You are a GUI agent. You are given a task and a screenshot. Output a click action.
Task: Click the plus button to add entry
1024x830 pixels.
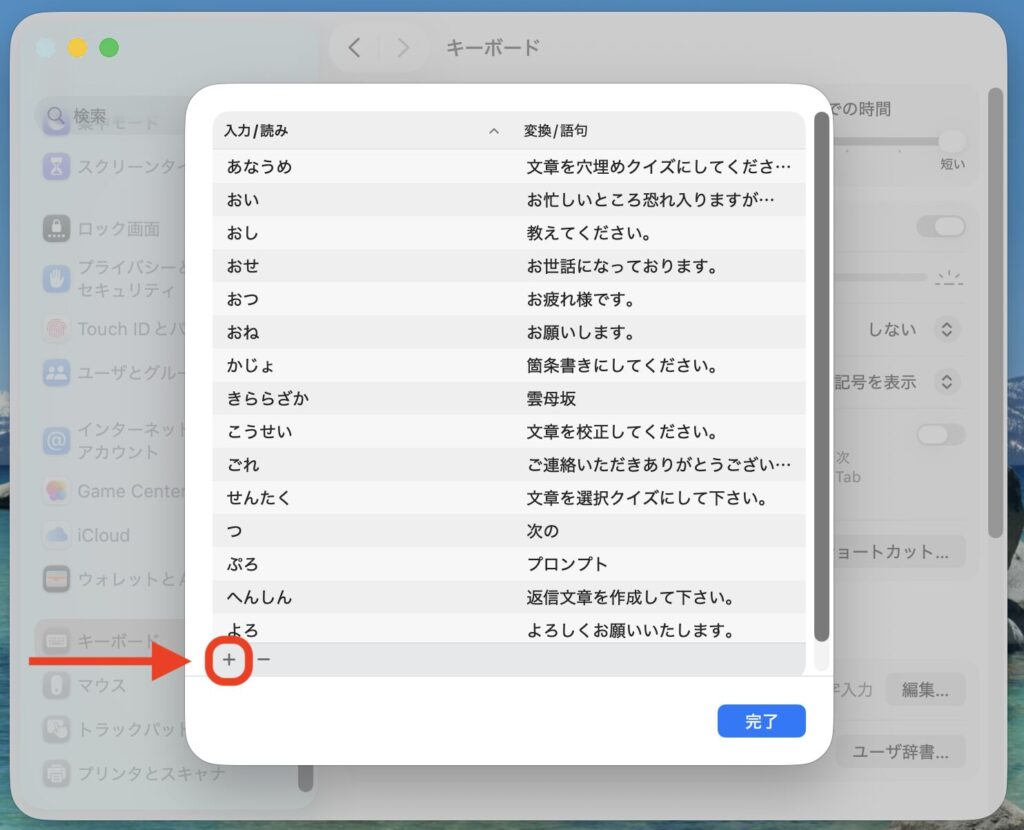point(229,659)
